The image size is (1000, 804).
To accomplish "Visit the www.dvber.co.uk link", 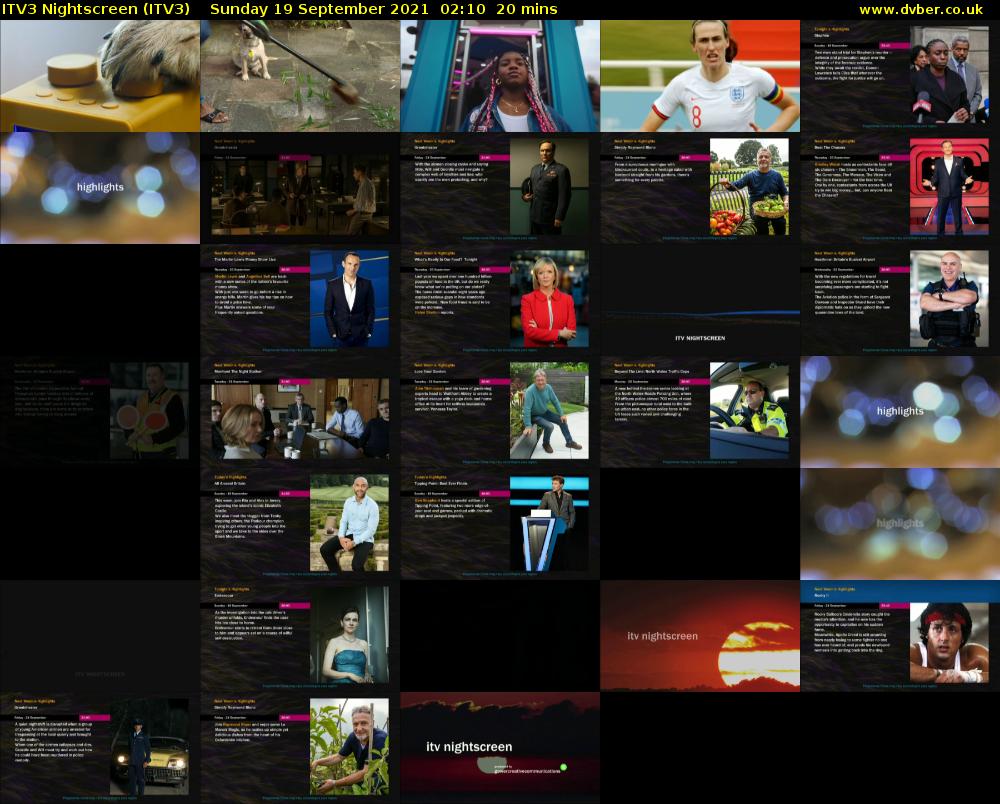I will click(921, 9).
